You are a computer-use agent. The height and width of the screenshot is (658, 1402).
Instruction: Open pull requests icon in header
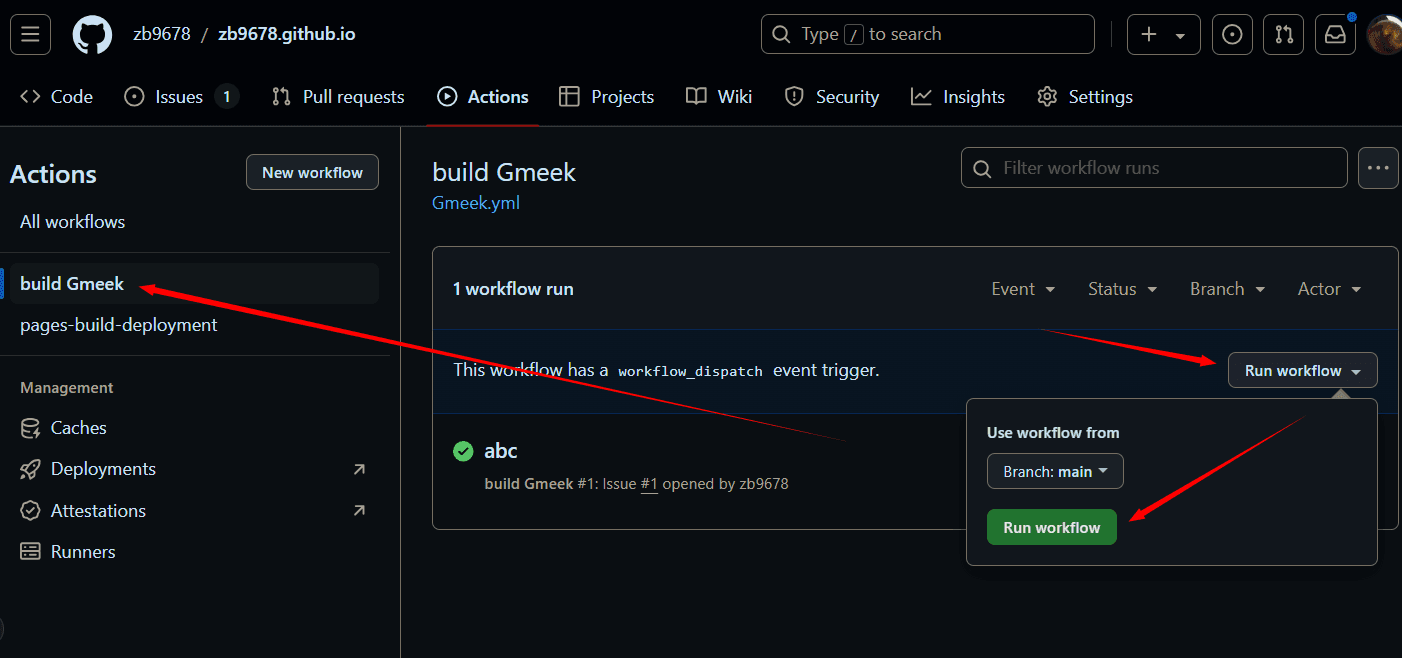1284,35
